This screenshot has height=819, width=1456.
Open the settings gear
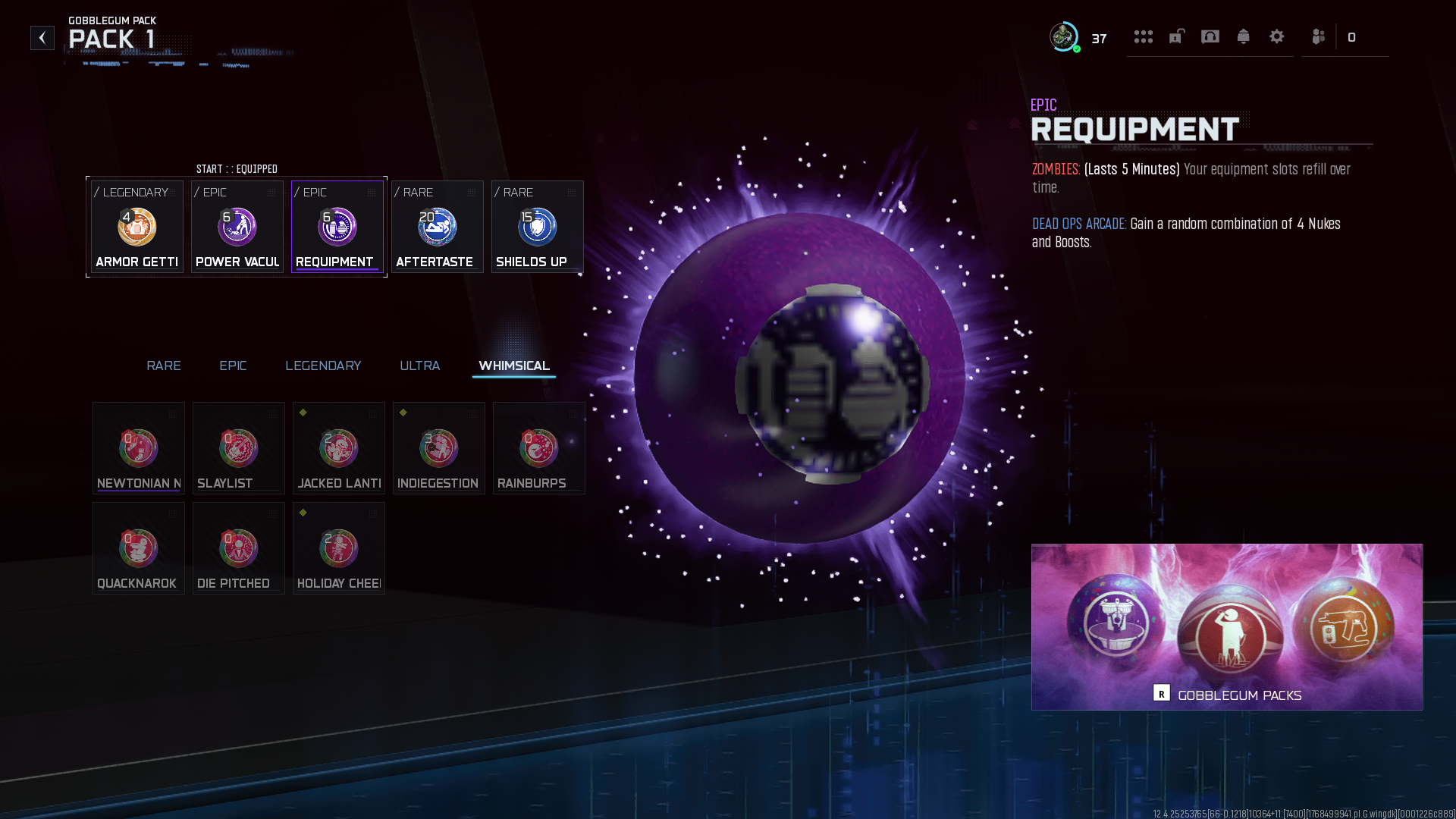coord(1276,36)
